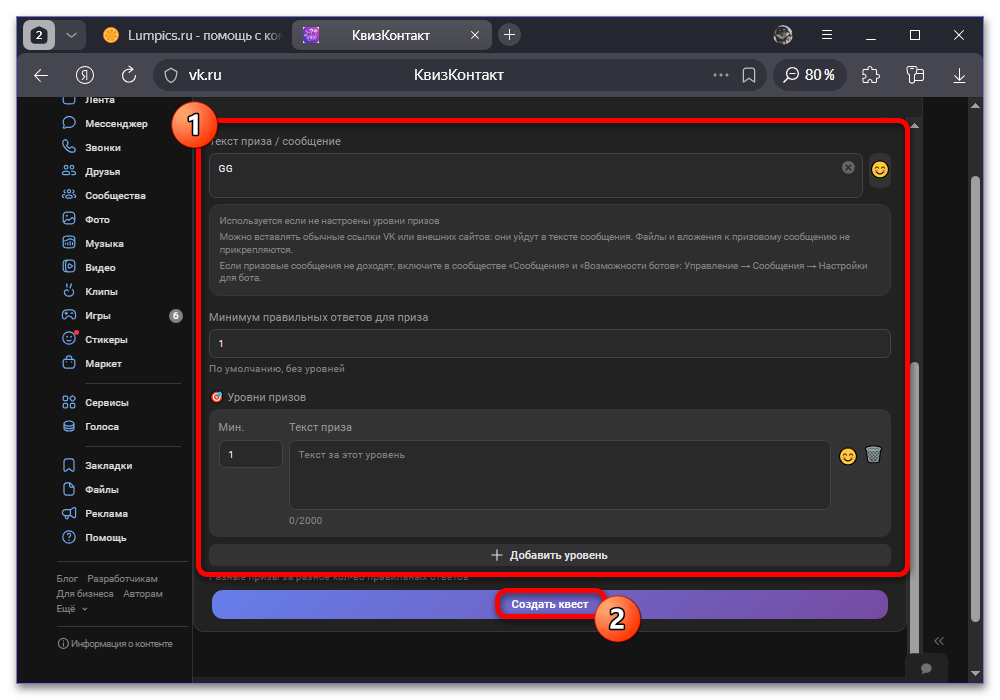Click Добавить уровень button
Image resolution: width=1000 pixels, height=700 pixels.
(550, 555)
